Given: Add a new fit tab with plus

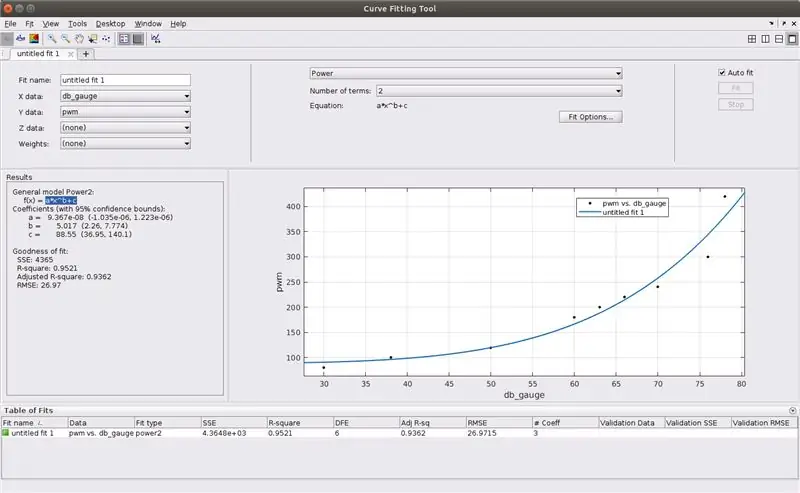Looking at the screenshot, I should (86, 54).
